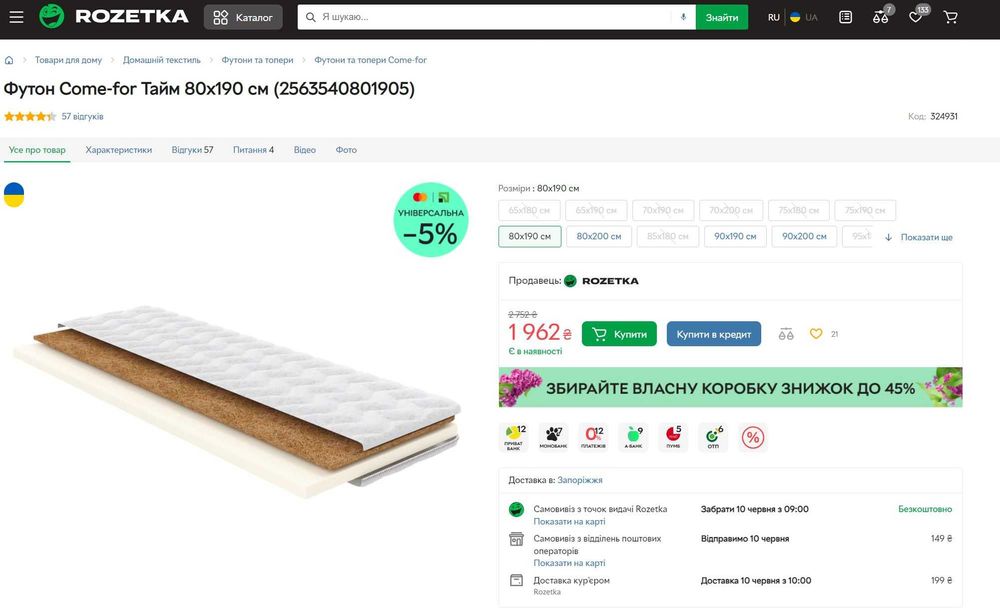Viewport: 1000px width, 615px height.
Task: Focus the Я шукаю search field
Action: click(490, 17)
